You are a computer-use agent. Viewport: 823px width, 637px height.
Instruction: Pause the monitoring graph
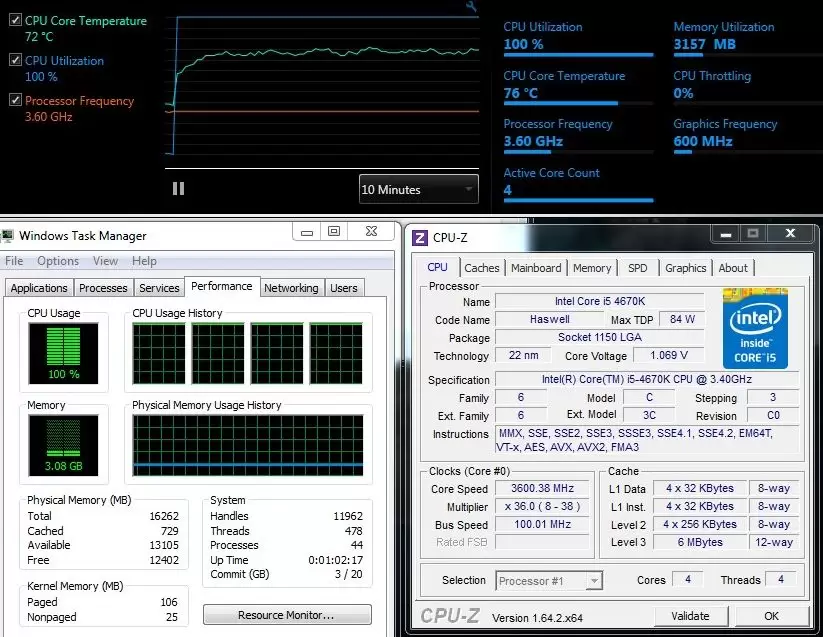(179, 188)
